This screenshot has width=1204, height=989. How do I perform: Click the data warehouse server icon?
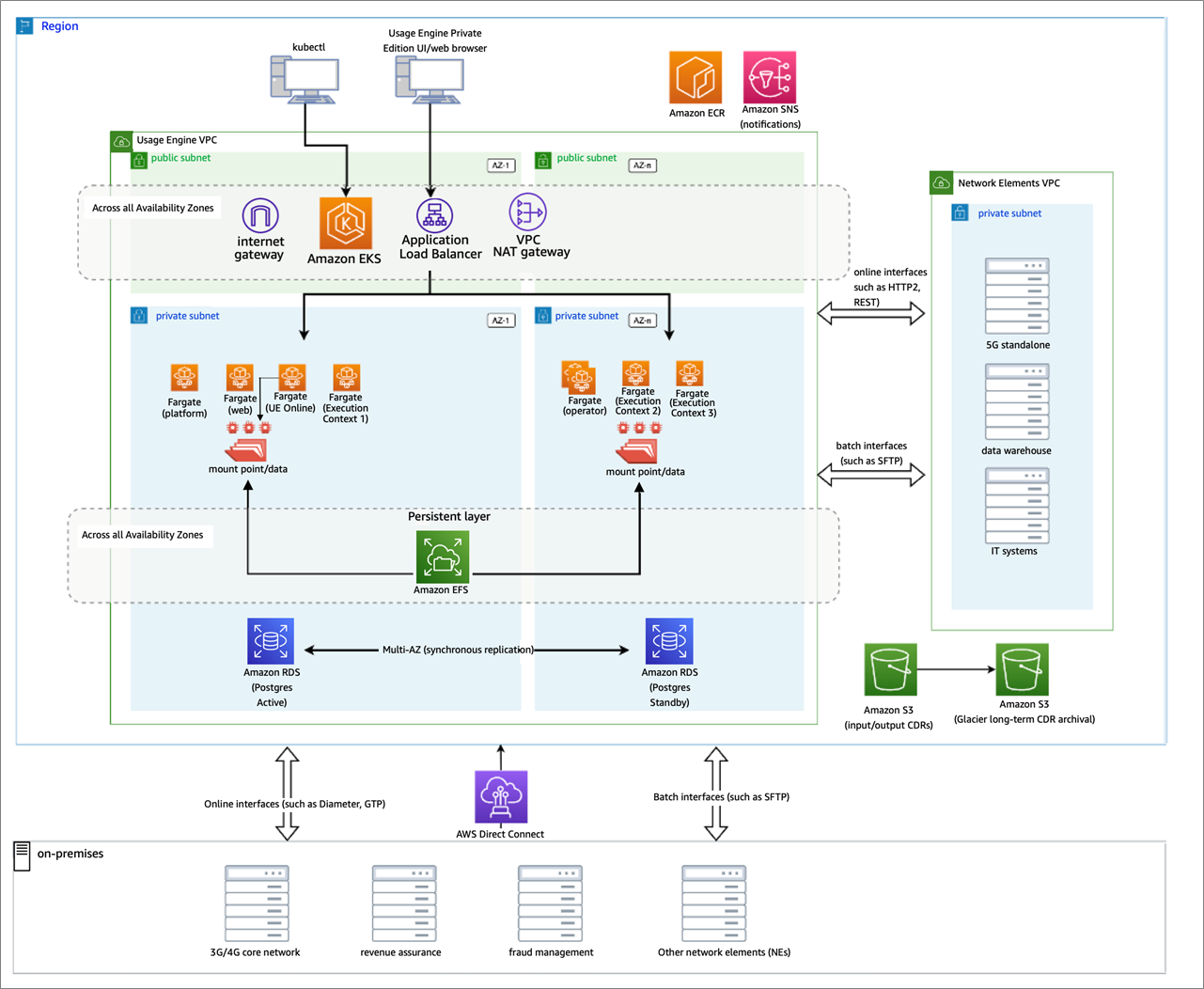pos(1017,401)
